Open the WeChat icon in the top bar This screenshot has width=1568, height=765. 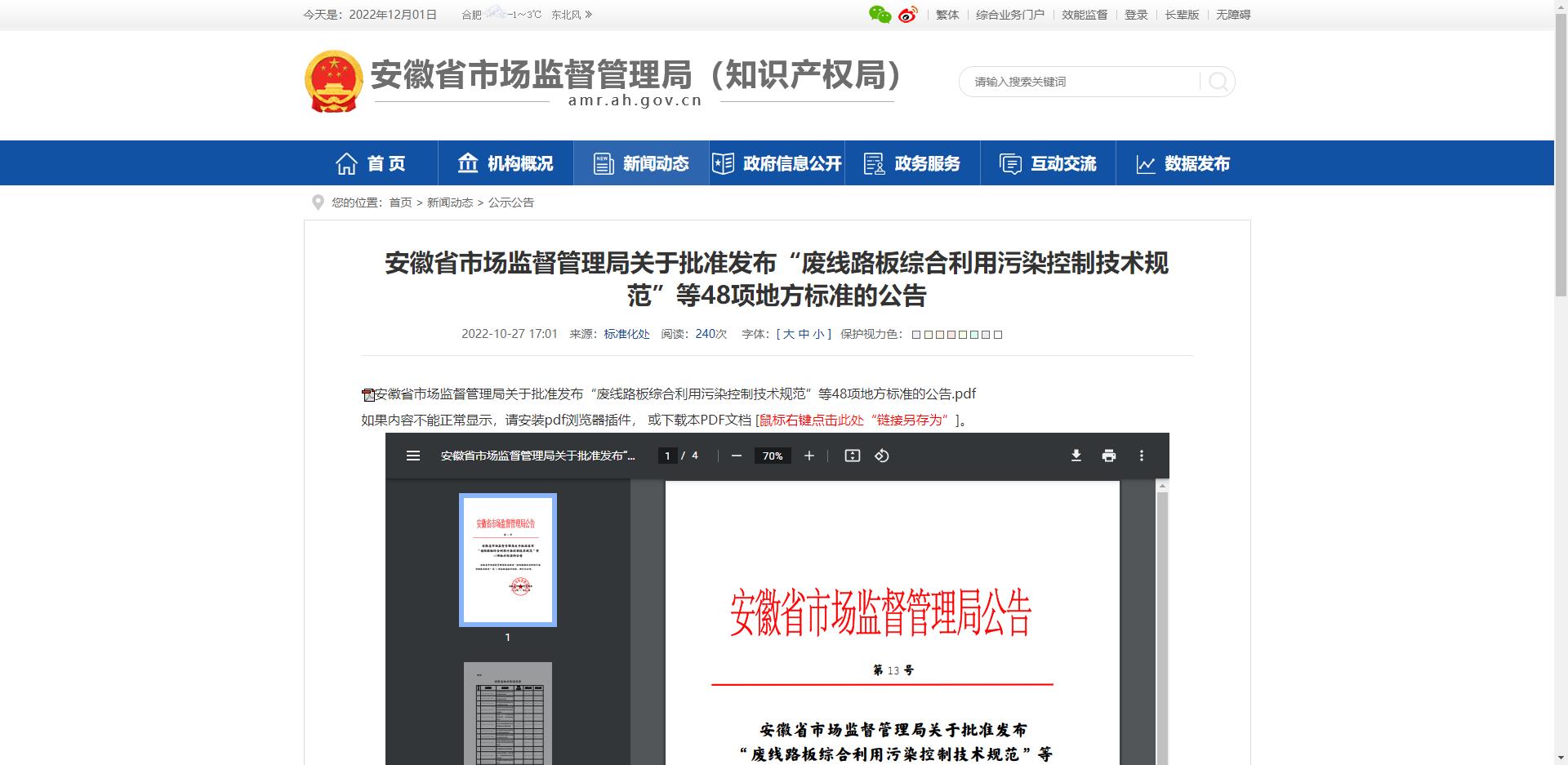880,14
